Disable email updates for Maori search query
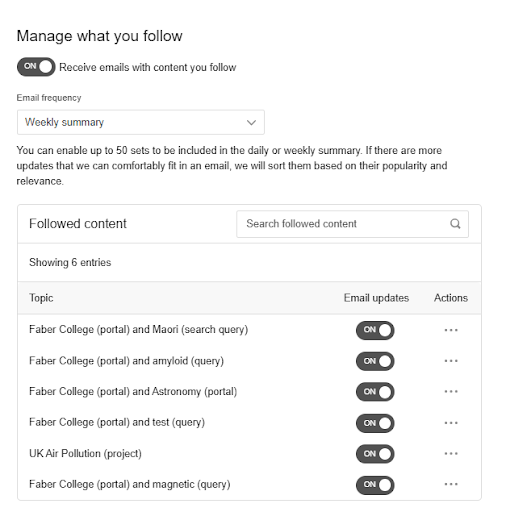The image size is (506, 512). point(375,330)
